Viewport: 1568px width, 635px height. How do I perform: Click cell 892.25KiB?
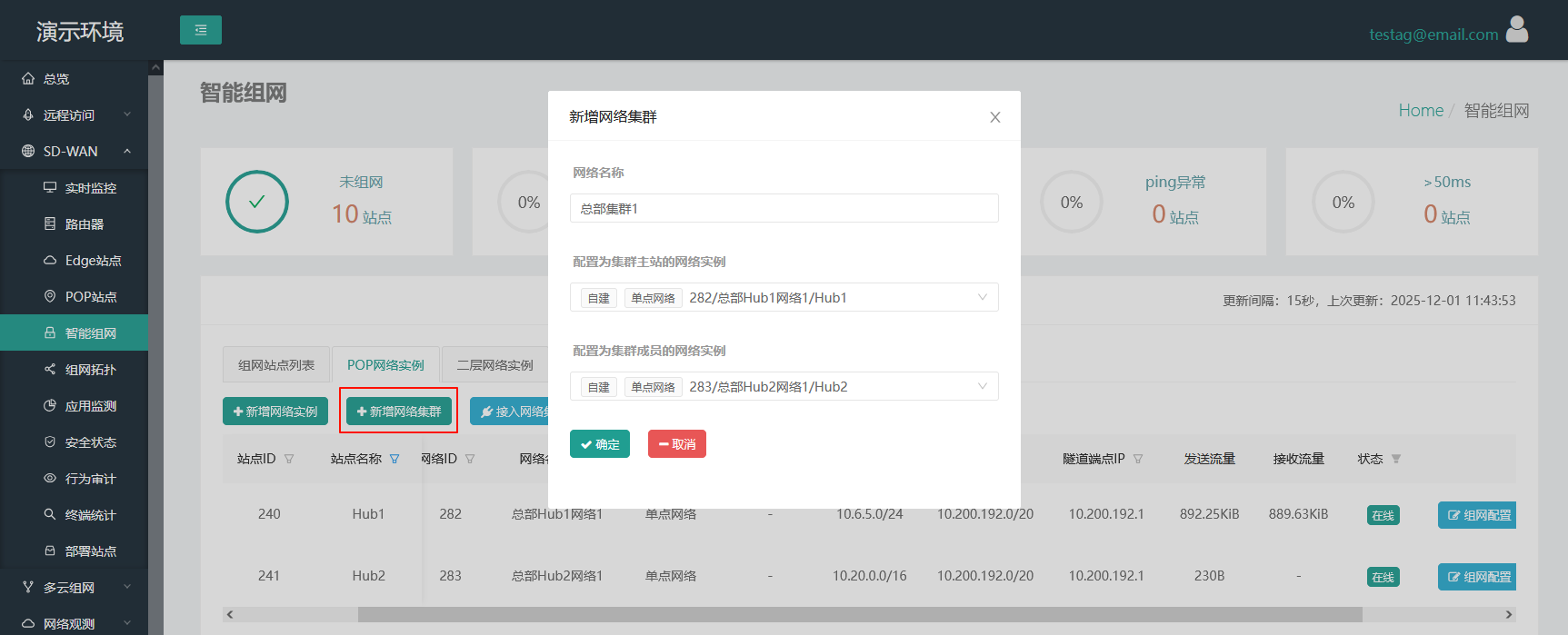pyautogui.click(x=1209, y=514)
